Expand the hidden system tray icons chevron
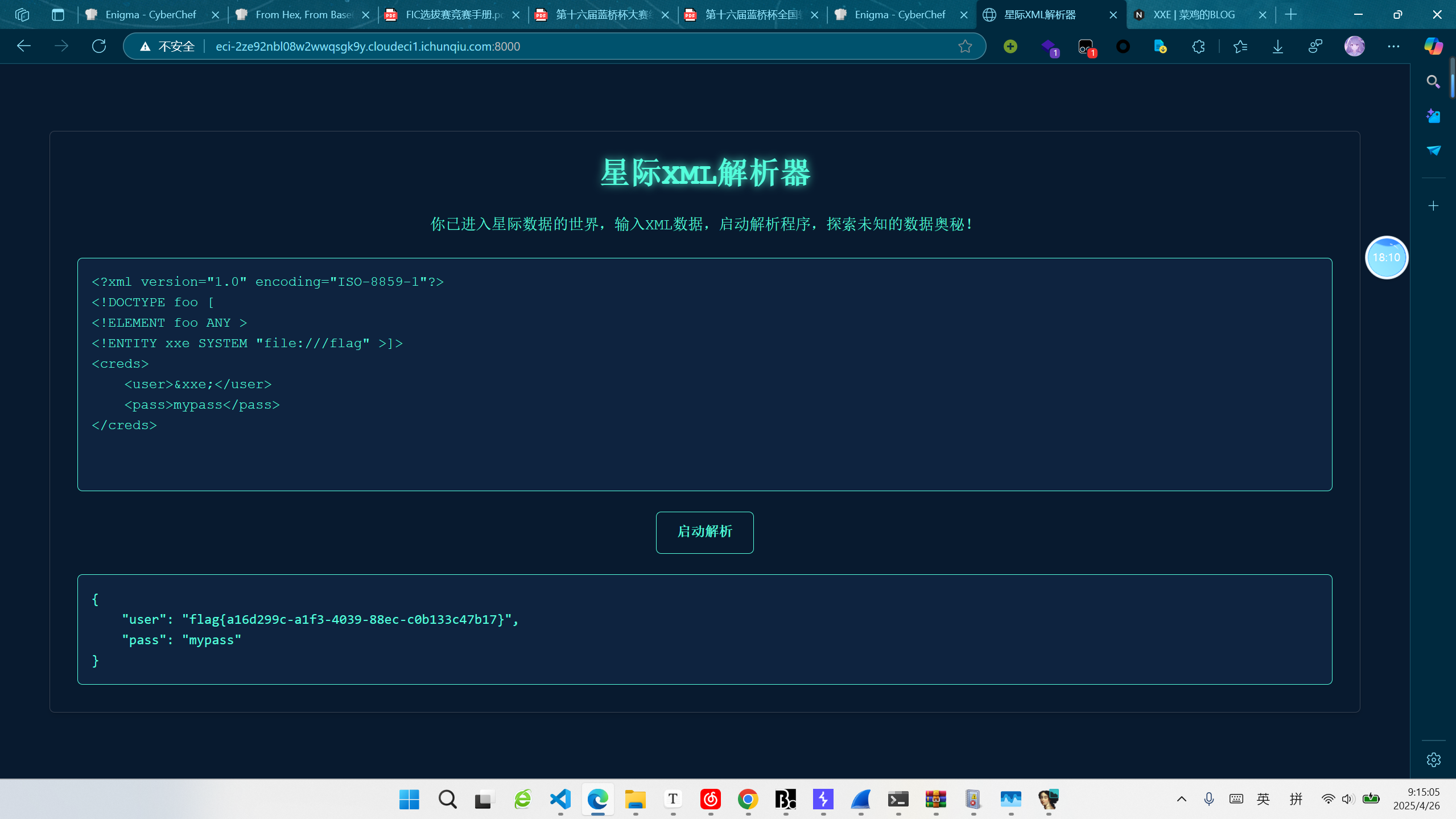Viewport: 1456px width, 819px height. click(1182, 799)
